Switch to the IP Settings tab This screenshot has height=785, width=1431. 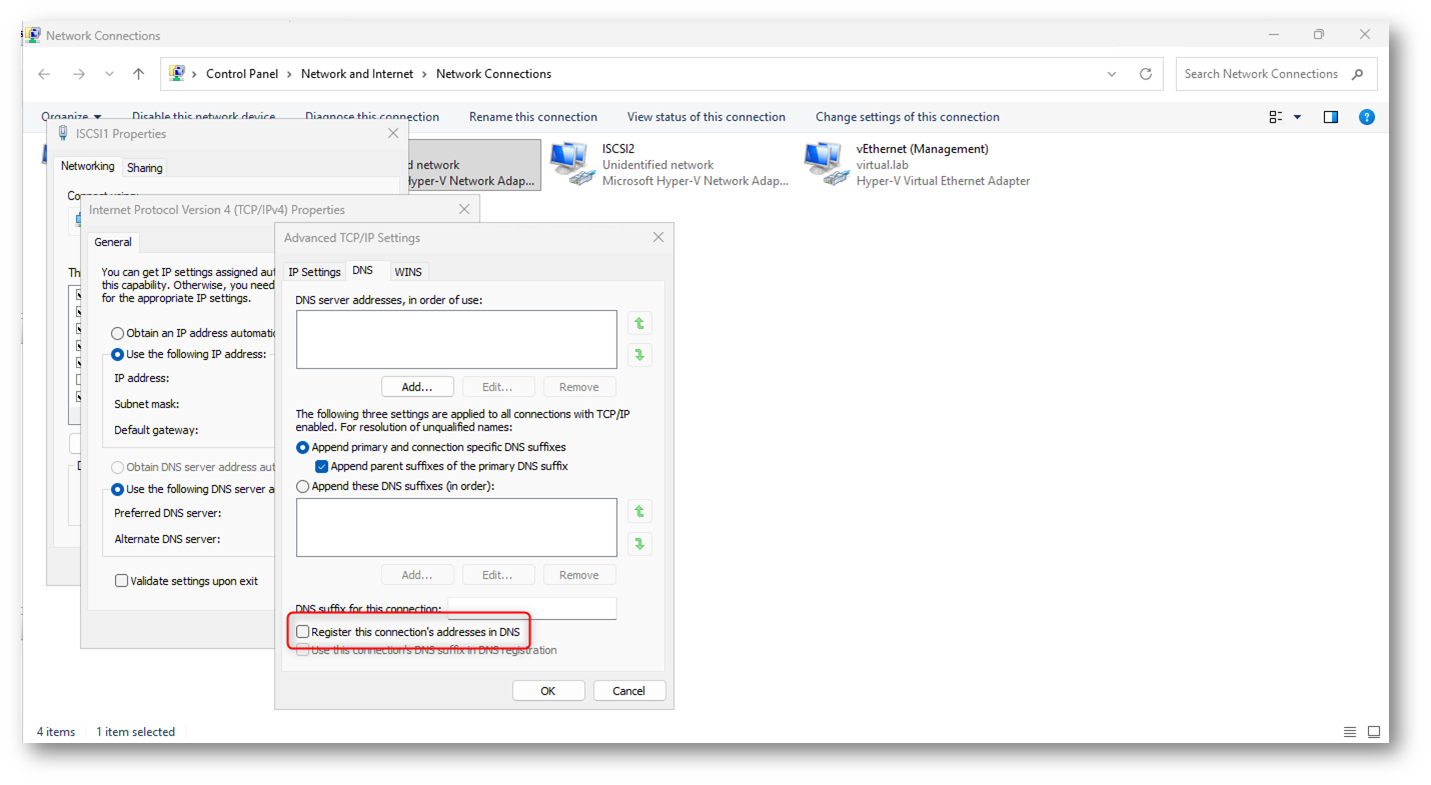315,272
